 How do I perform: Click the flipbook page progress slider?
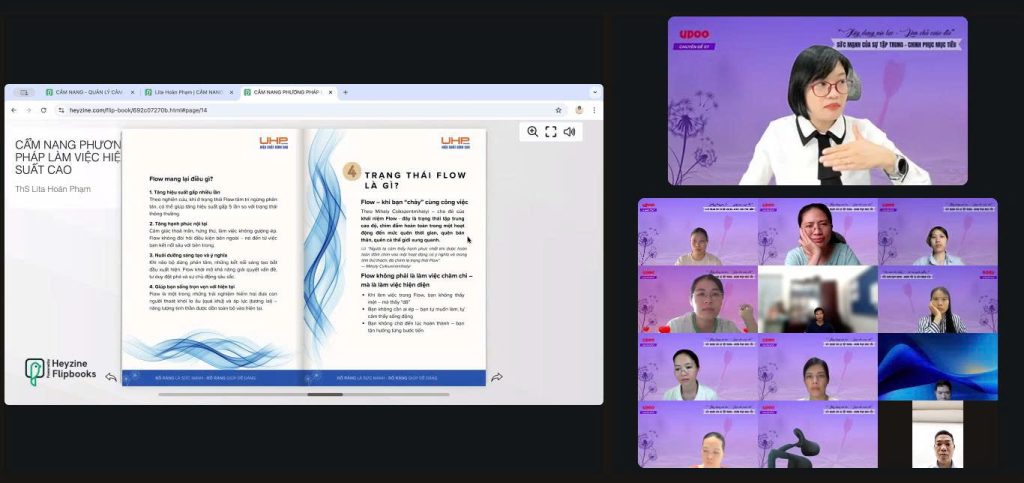(324, 394)
